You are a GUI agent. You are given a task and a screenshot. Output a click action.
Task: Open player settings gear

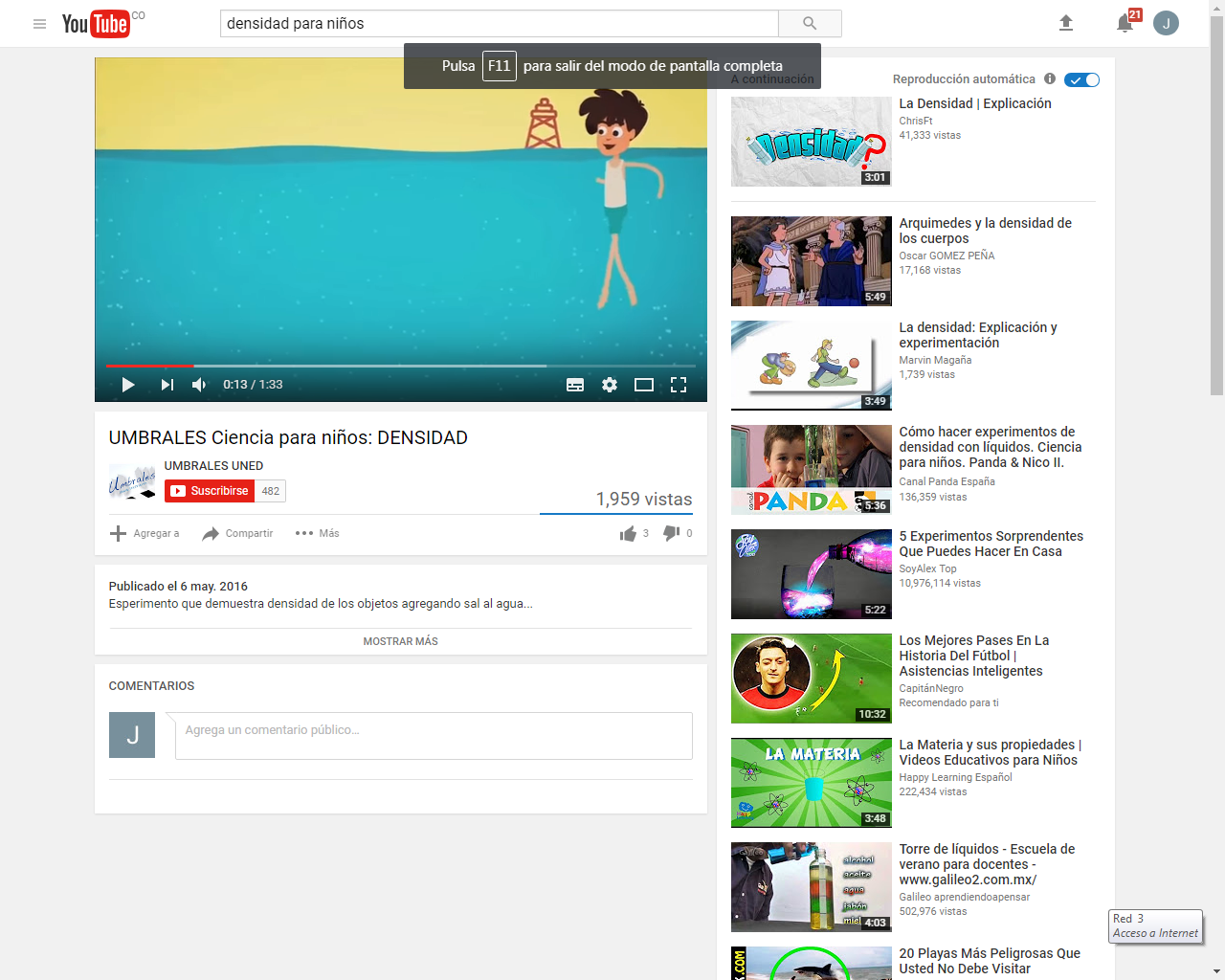click(610, 385)
